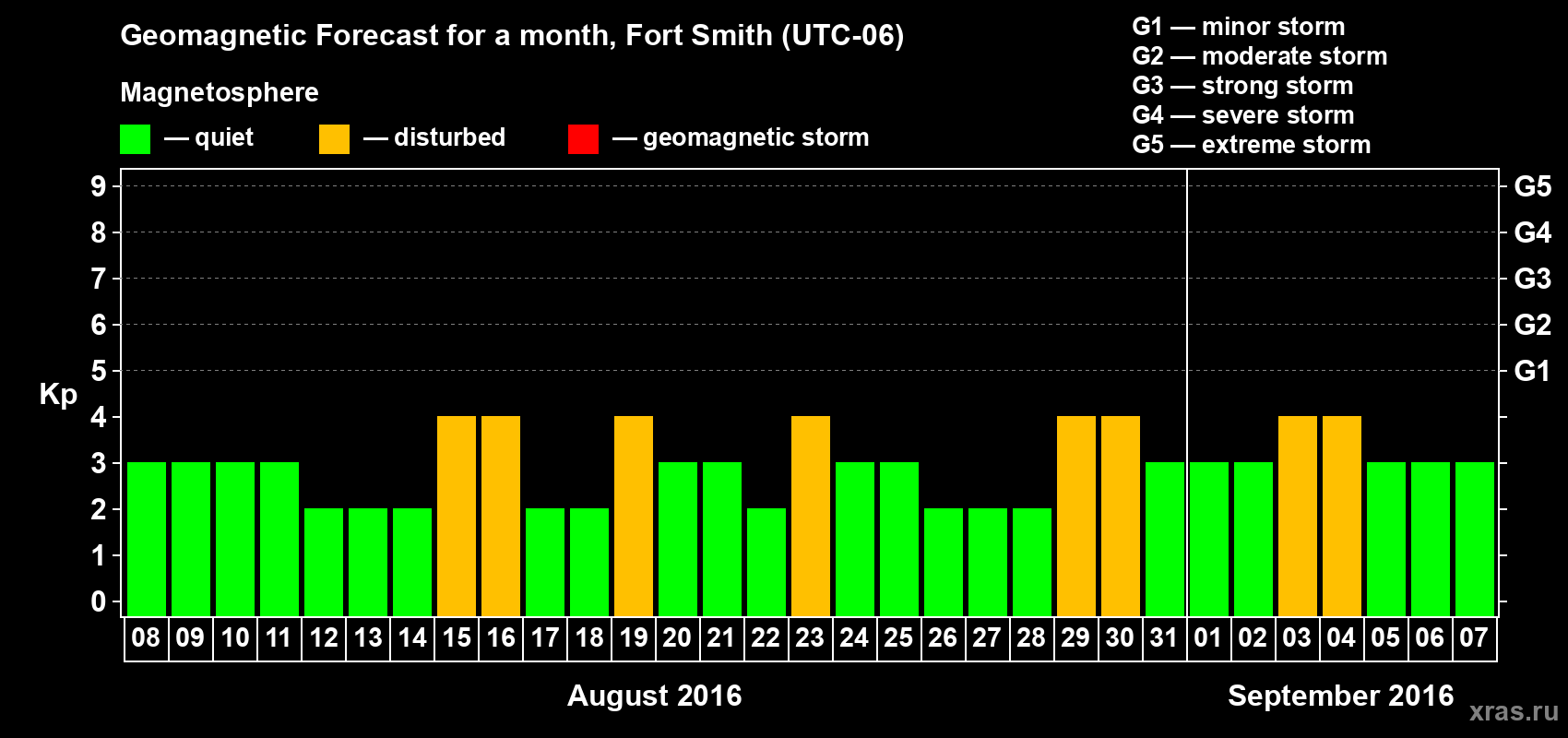Click the date label '24' on the axis

pos(854,637)
